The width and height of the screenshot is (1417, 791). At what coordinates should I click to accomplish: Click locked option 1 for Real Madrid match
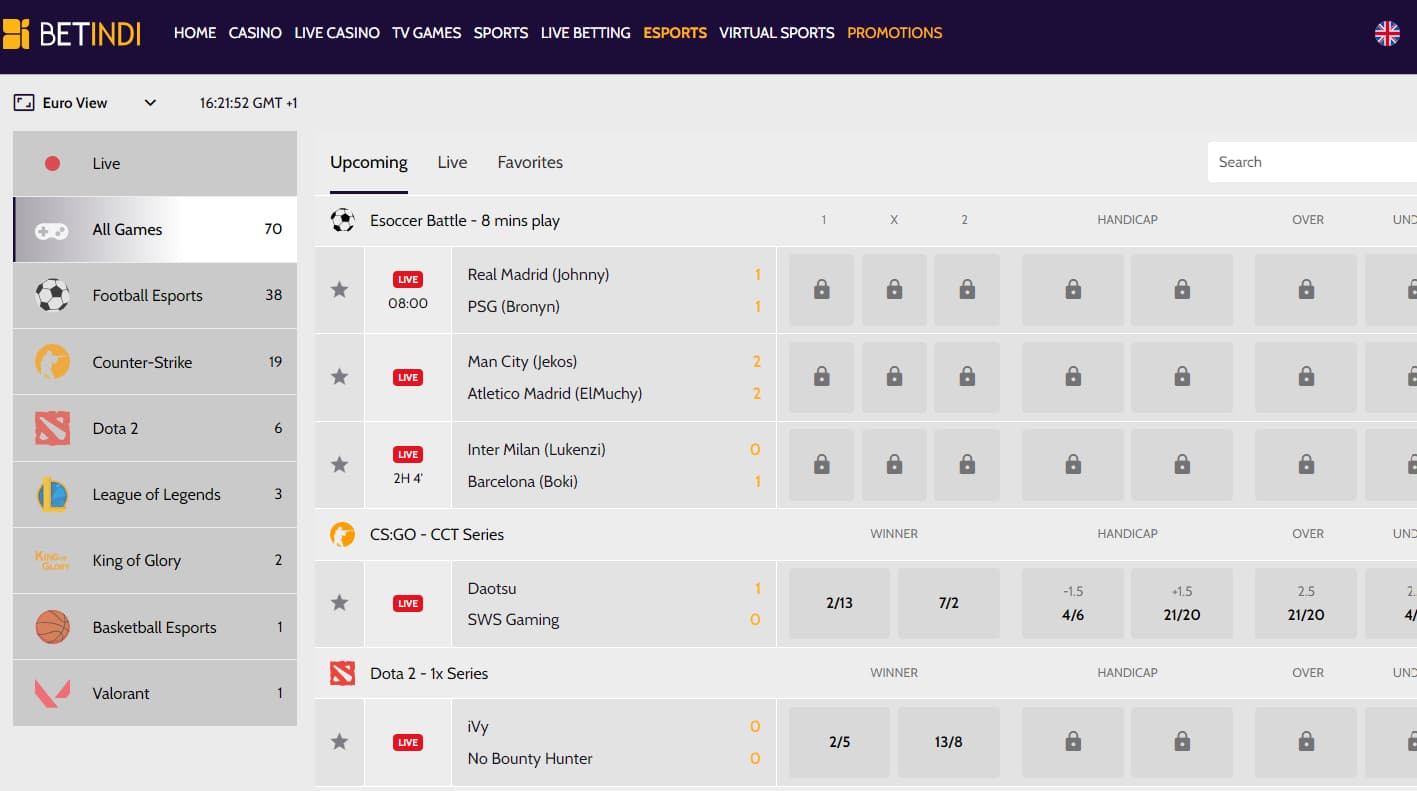(822, 290)
